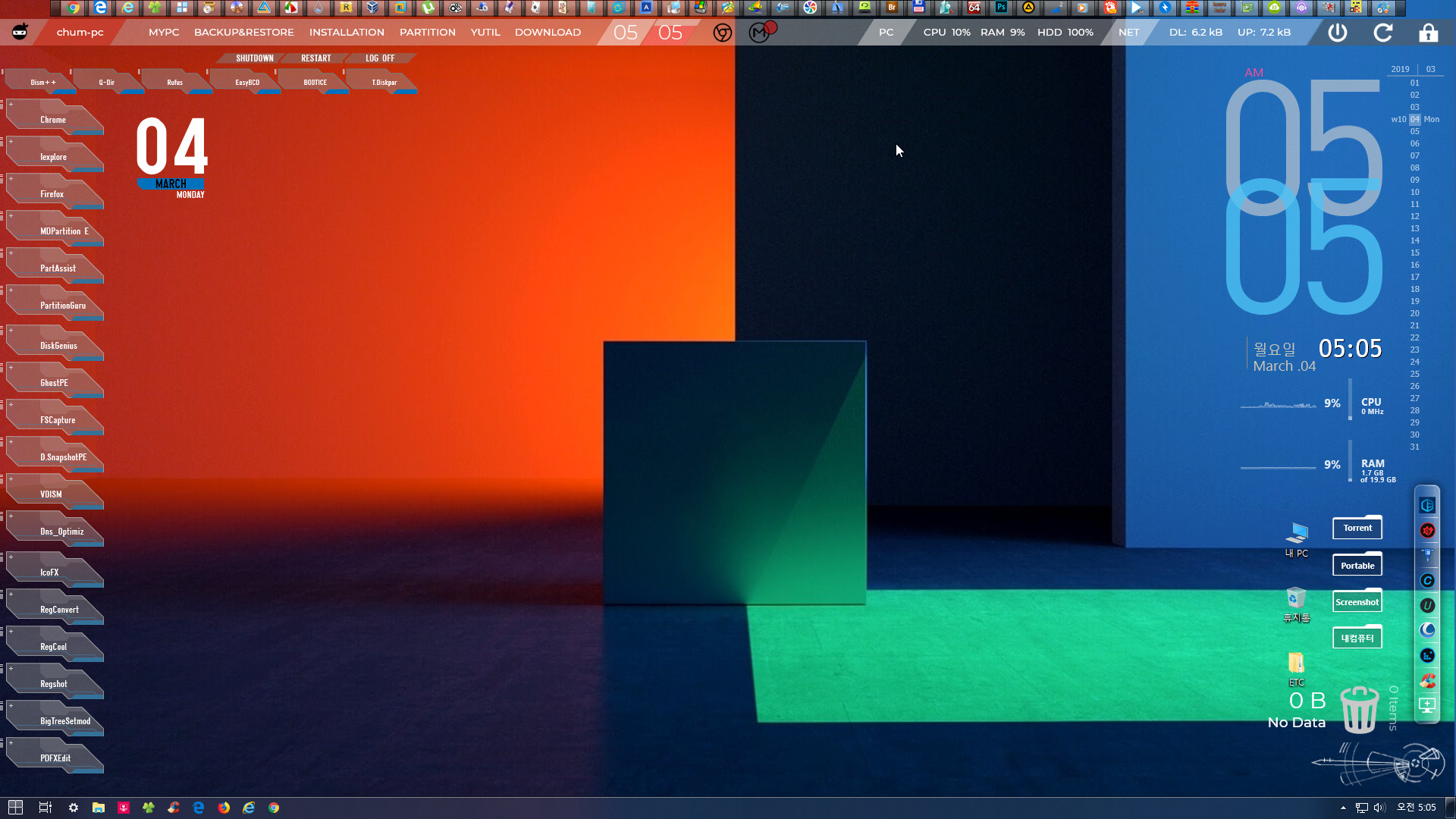The image size is (1456, 819).
Task: Open the ETC folder on desktop
Action: pos(1297,669)
